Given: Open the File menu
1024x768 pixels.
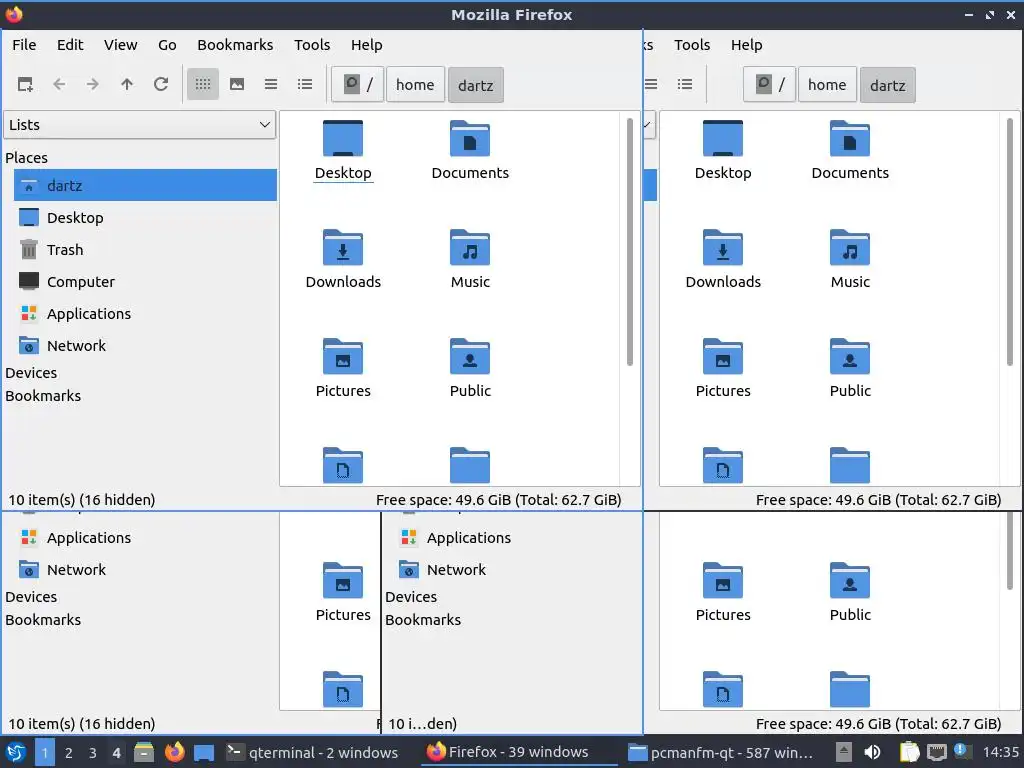Looking at the screenshot, I should (x=24, y=45).
